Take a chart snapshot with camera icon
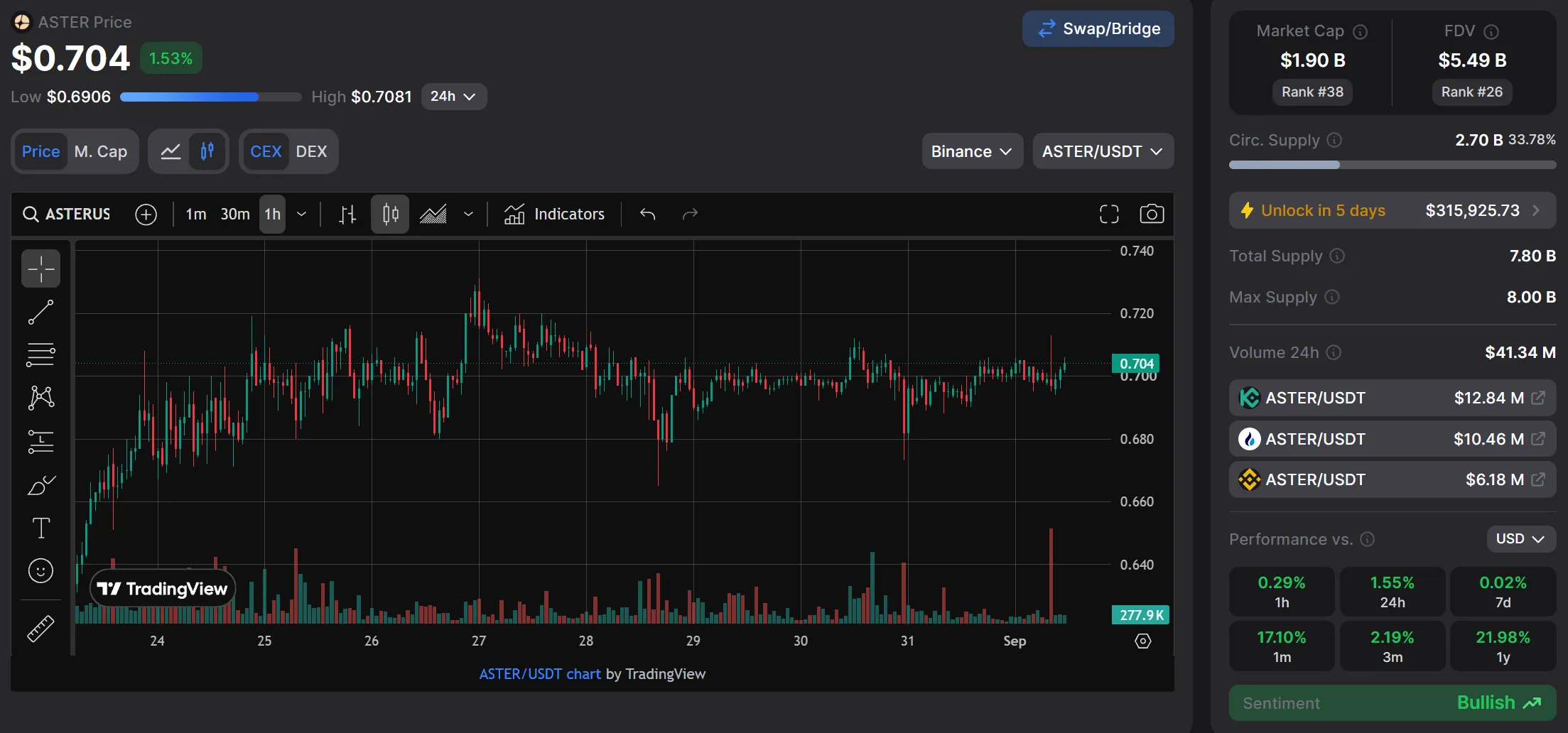1568x733 pixels. tap(1152, 214)
